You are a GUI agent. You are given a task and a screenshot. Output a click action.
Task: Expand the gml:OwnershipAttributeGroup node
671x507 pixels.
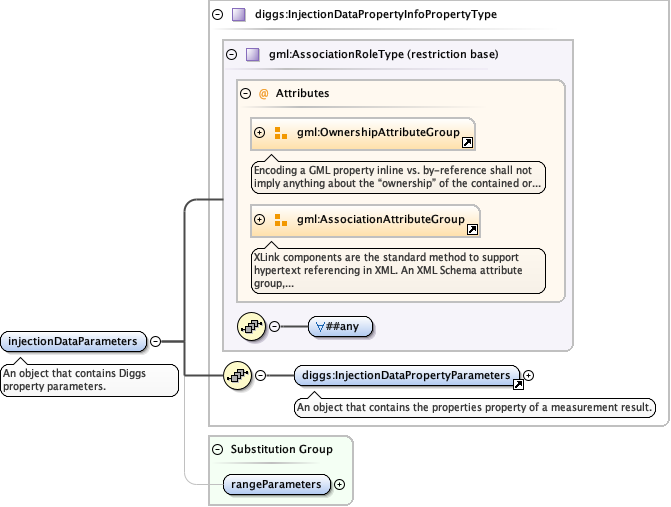click(x=260, y=132)
